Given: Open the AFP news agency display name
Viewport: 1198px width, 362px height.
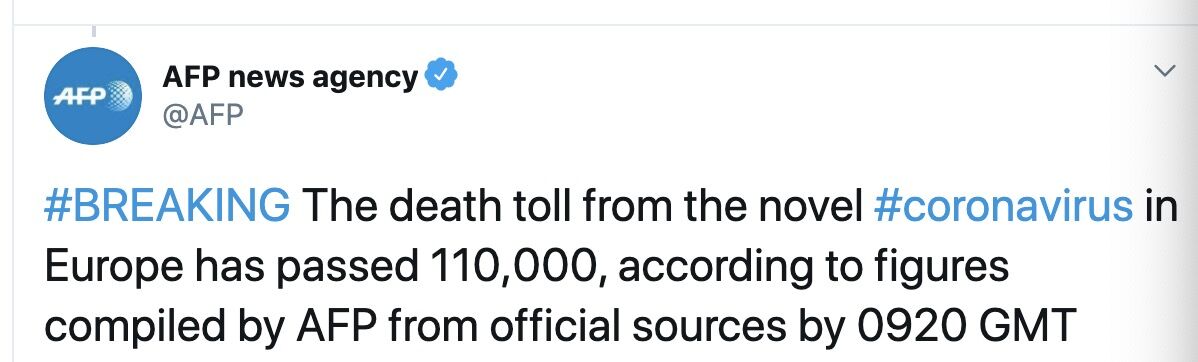Looking at the screenshot, I should click(290, 76).
